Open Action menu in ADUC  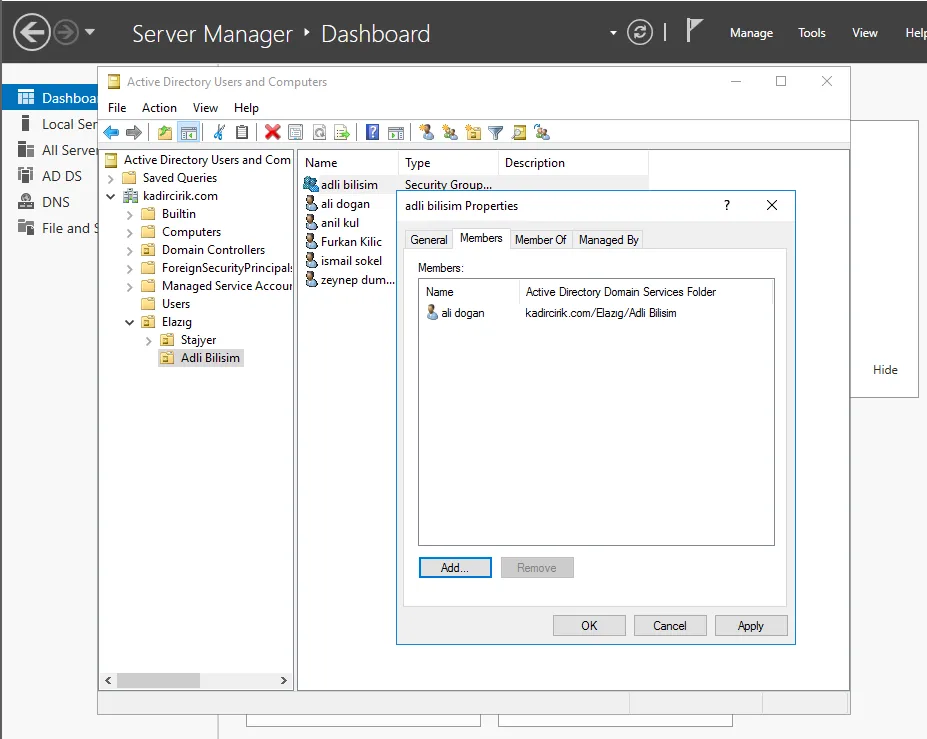click(159, 108)
